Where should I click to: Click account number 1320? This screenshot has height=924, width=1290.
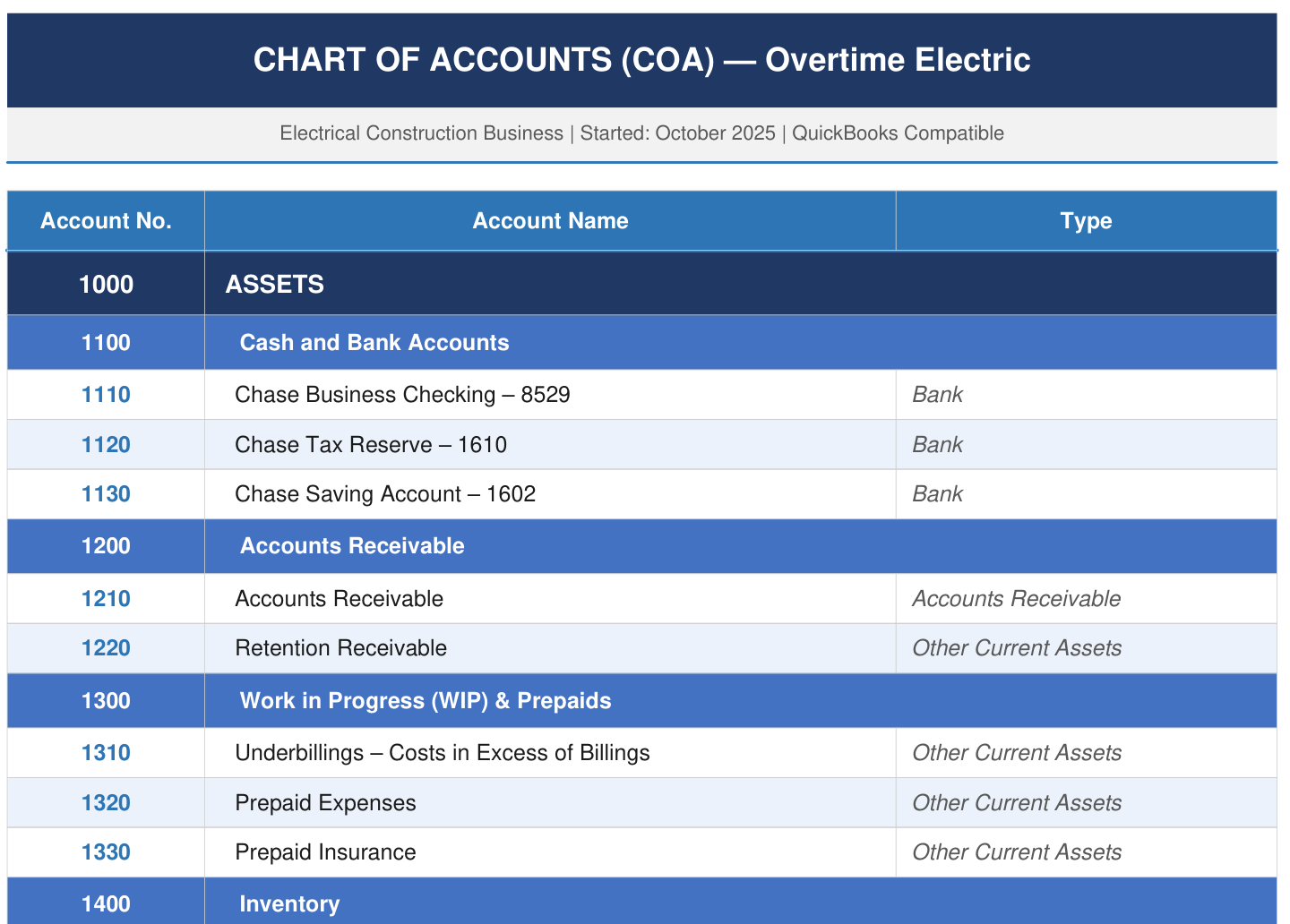(106, 803)
